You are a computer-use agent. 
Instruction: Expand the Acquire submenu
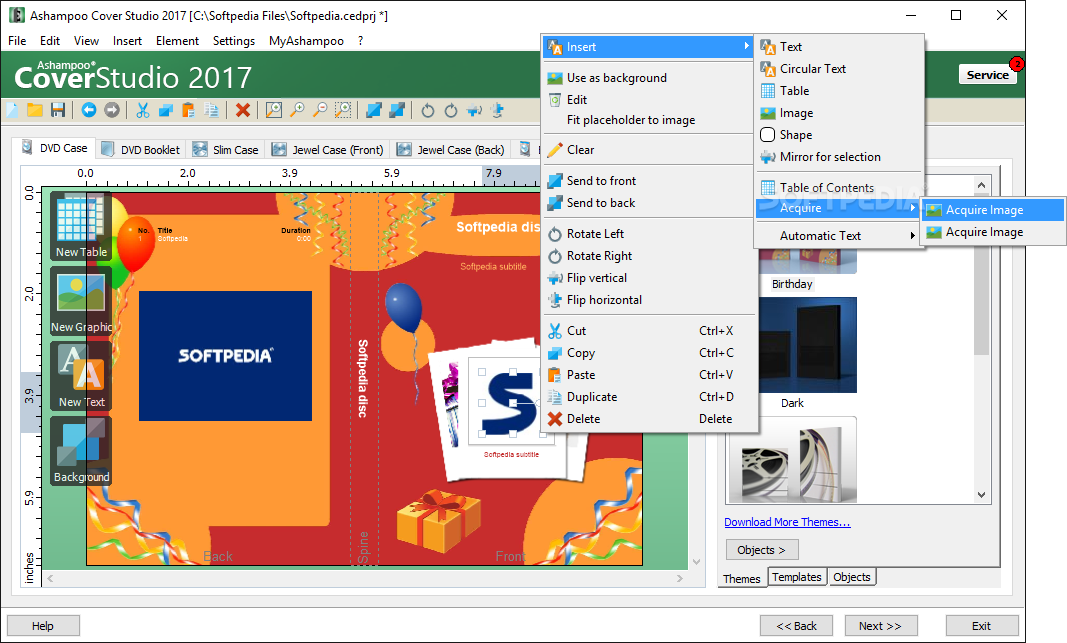pos(838,208)
